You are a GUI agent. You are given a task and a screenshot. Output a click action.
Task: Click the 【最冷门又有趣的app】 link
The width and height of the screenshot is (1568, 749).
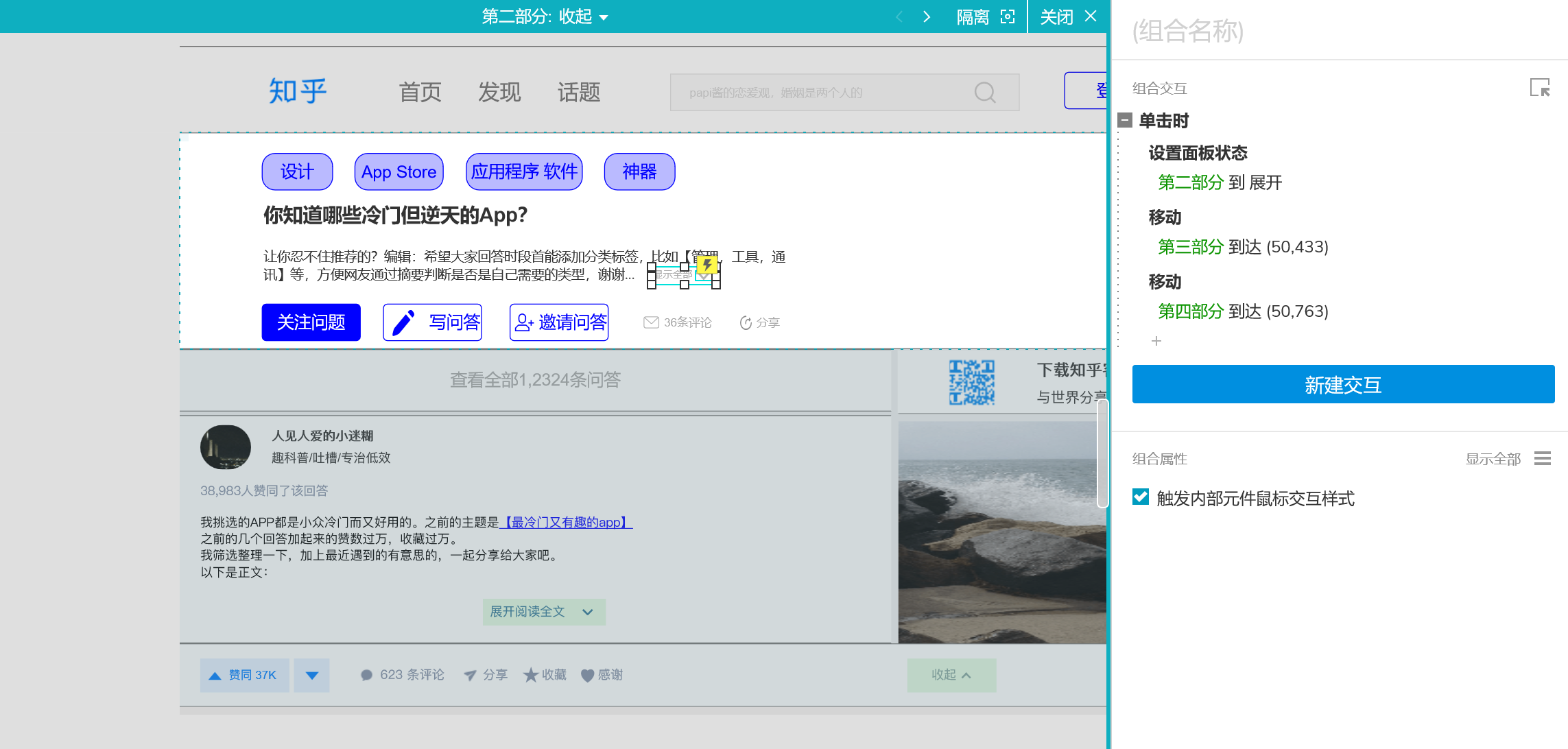click(566, 523)
